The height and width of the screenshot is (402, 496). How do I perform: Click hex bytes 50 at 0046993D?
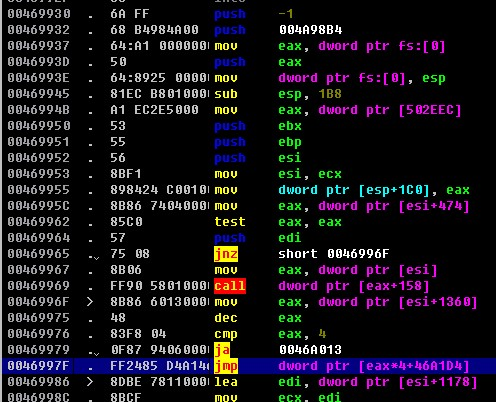point(119,62)
